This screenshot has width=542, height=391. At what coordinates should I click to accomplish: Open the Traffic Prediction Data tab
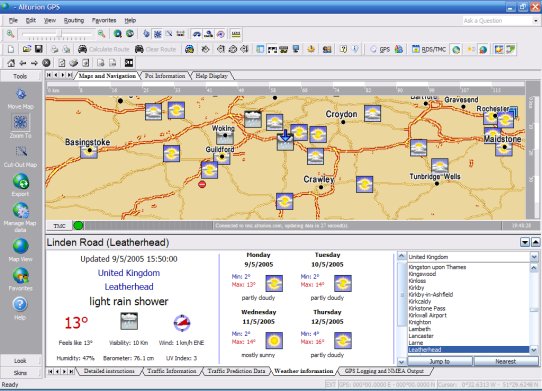pyautogui.click(x=236, y=371)
